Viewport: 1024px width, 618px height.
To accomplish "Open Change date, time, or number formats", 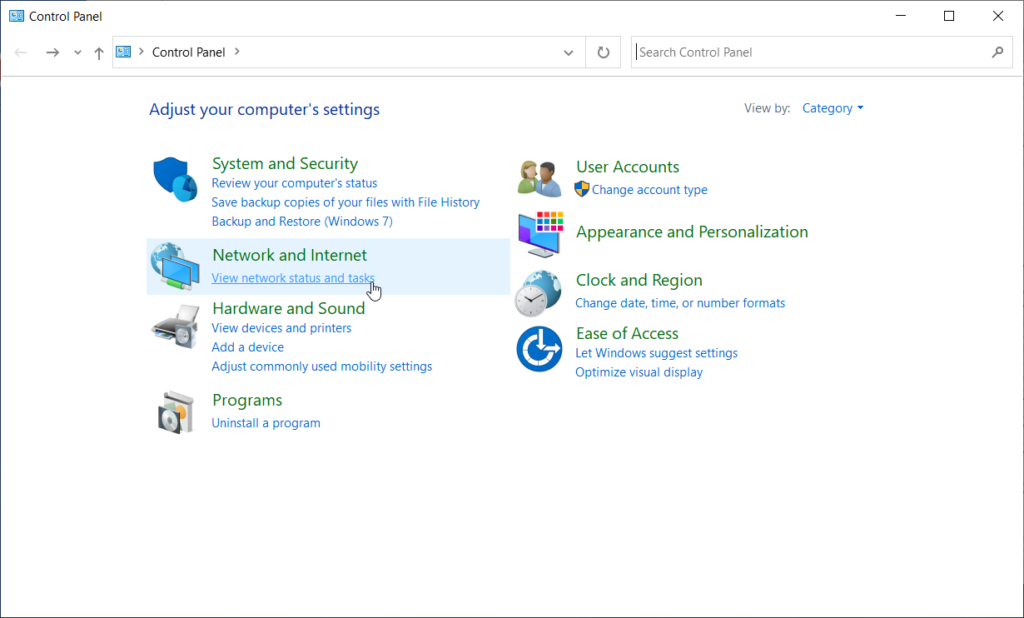I will [x=683, y=302].
